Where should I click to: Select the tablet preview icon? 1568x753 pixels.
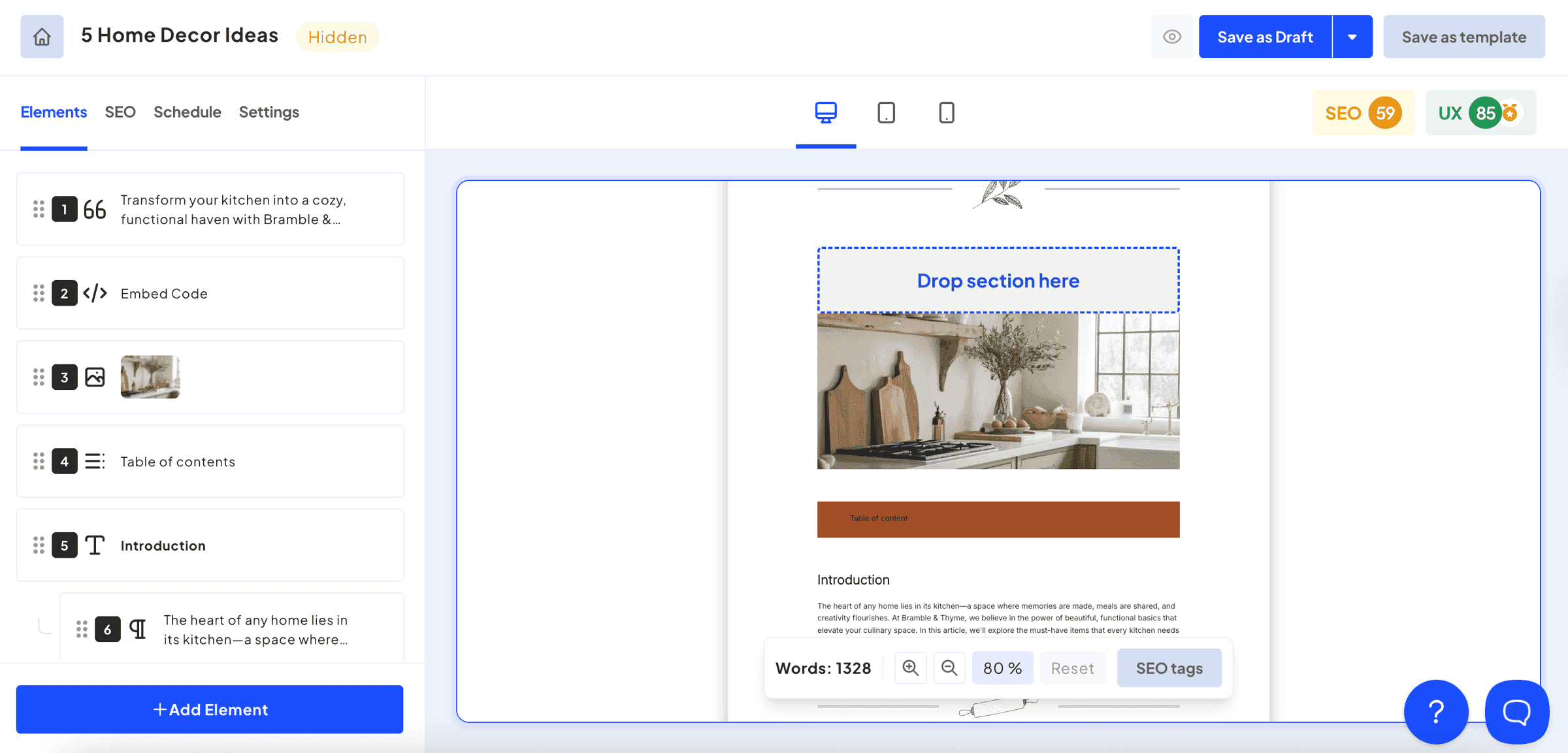click(x=886, y=112)
